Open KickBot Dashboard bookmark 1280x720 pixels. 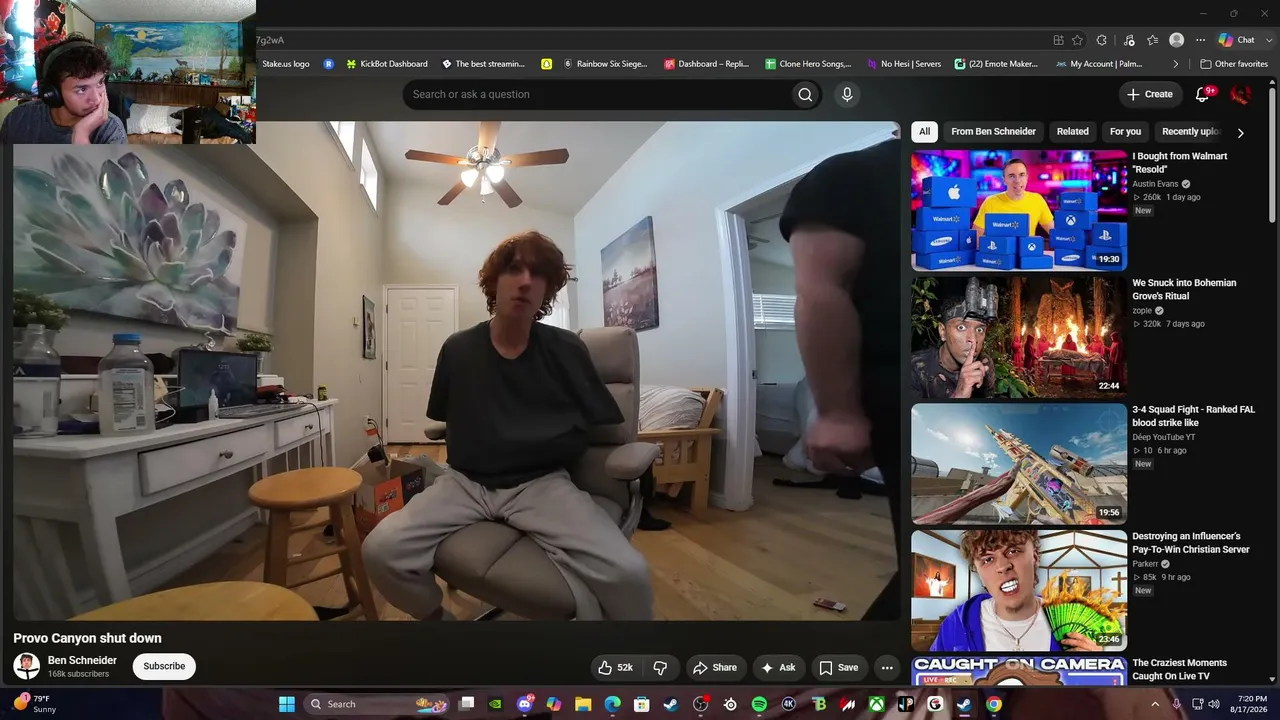pyautogui.click(x=386, y=64)
